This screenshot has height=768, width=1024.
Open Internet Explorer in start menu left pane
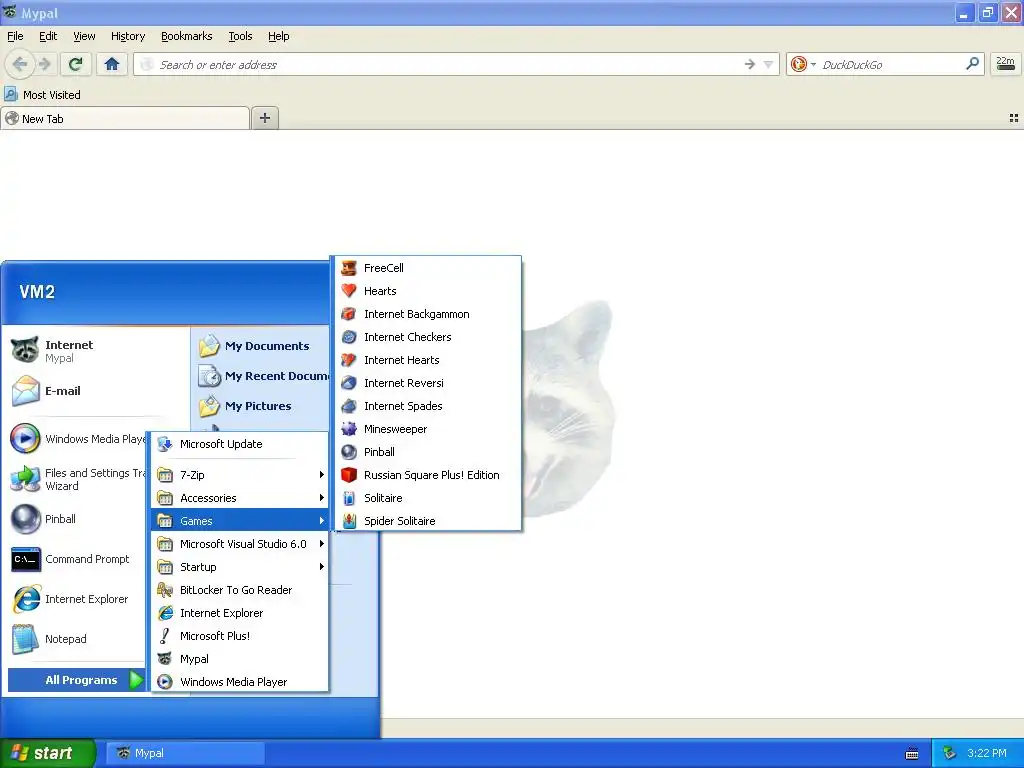point(77,599)
